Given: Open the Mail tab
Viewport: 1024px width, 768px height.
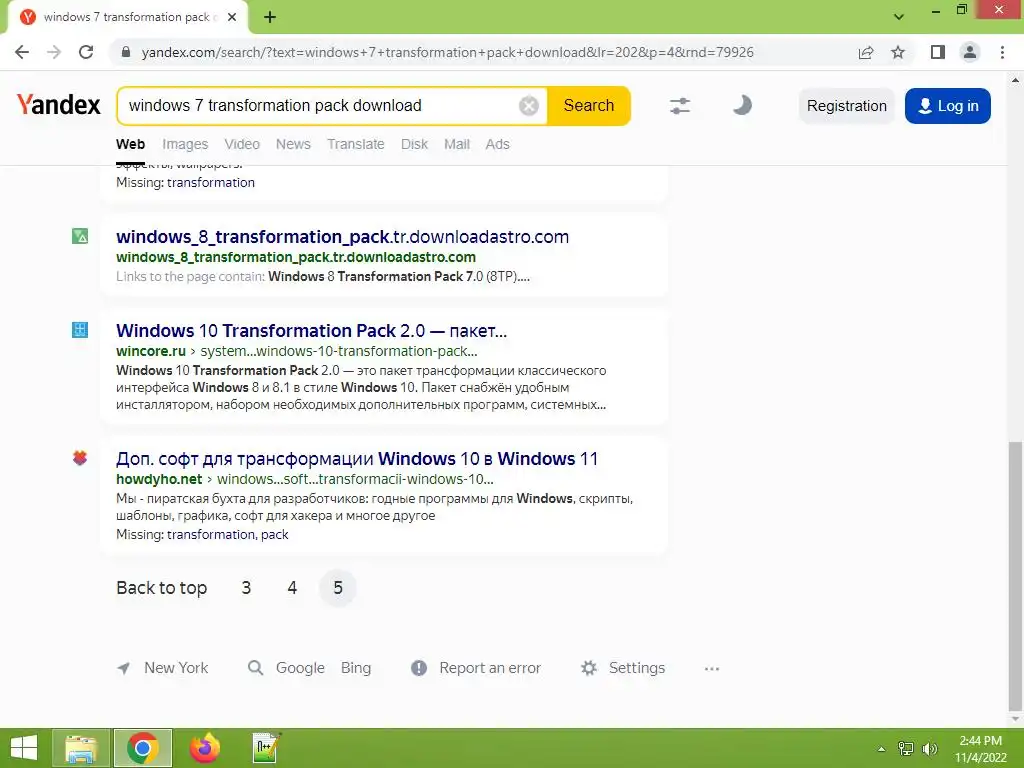Looking at the screenshot, I should (456, 144).
